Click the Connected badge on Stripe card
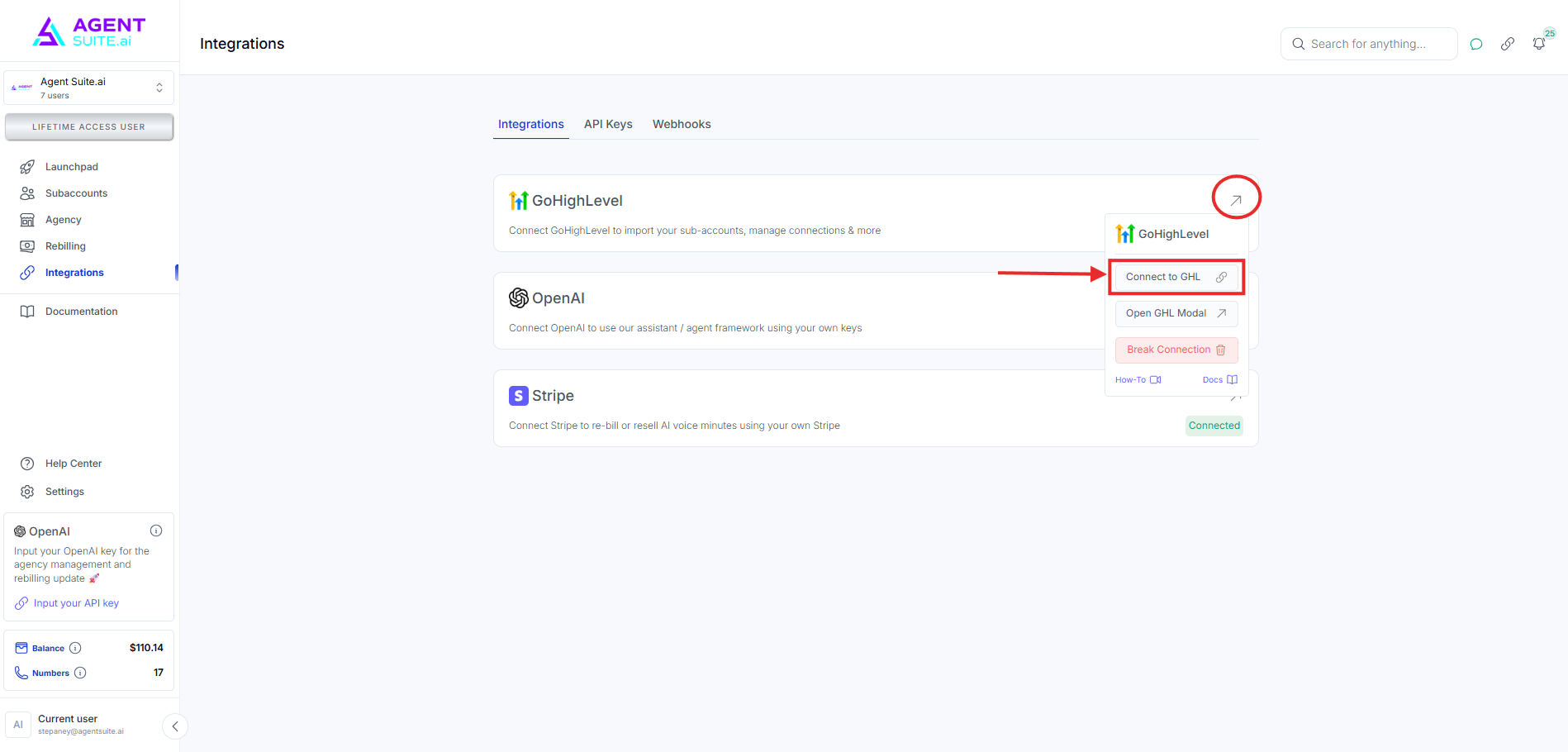 coord(1214,426)
